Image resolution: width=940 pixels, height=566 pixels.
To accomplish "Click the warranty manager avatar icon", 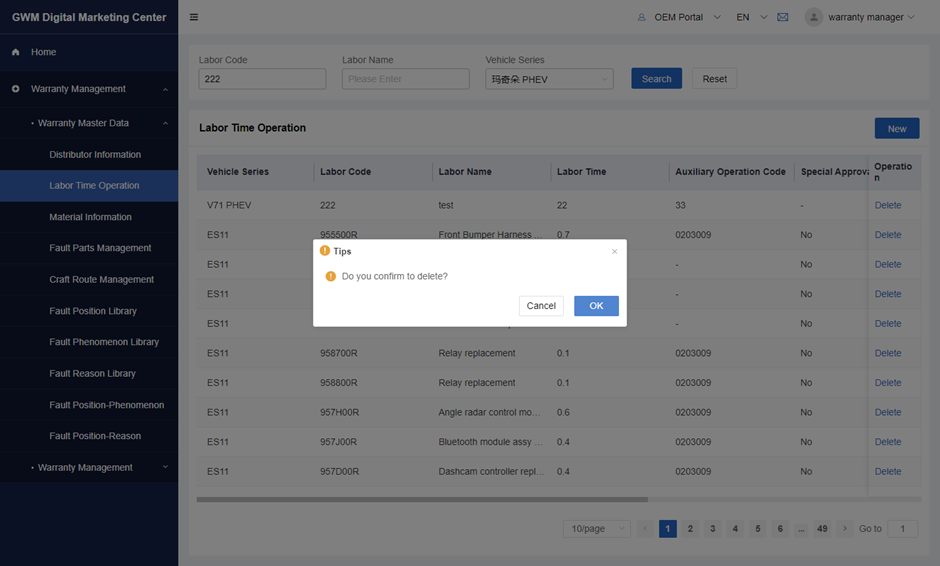I will pyautogui.click(x=814, y=17).
